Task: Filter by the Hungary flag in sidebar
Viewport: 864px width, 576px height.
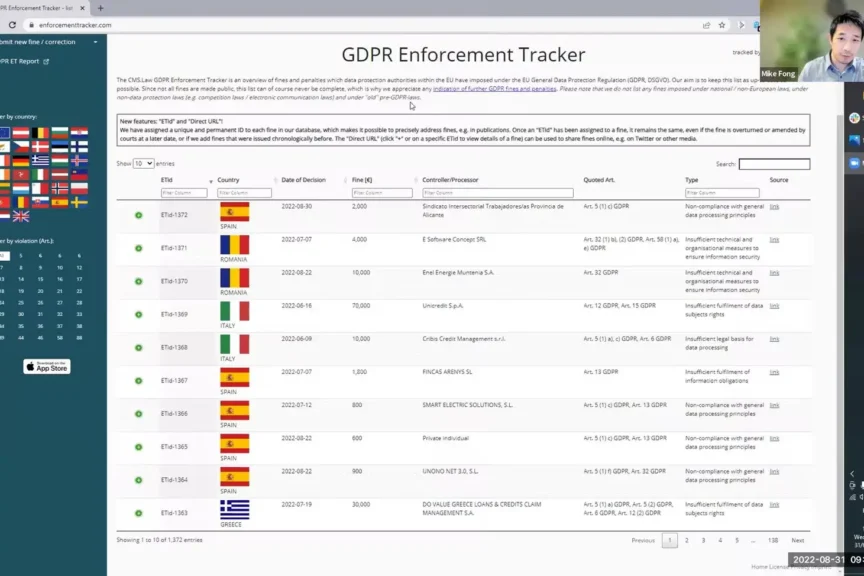Action: [x=60, y=160]
